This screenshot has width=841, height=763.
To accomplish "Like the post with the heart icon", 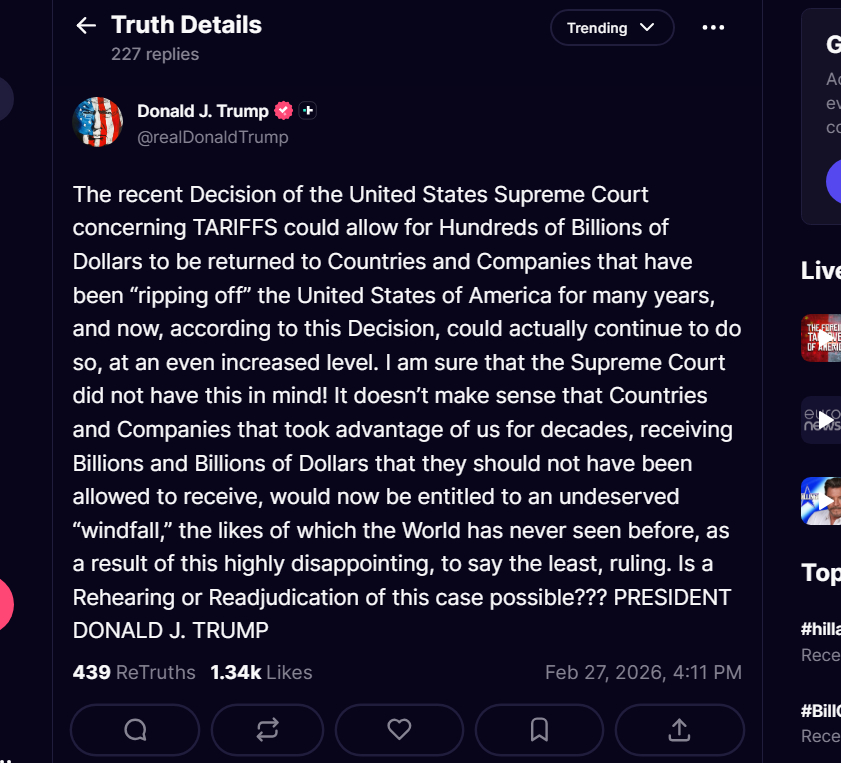I will [x=399, y=730].
